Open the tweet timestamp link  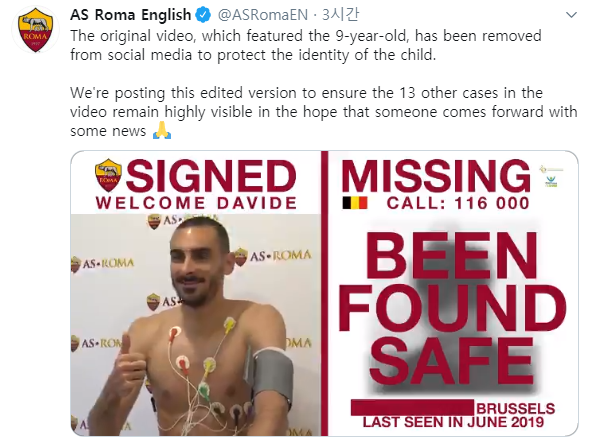coord(340,15)
